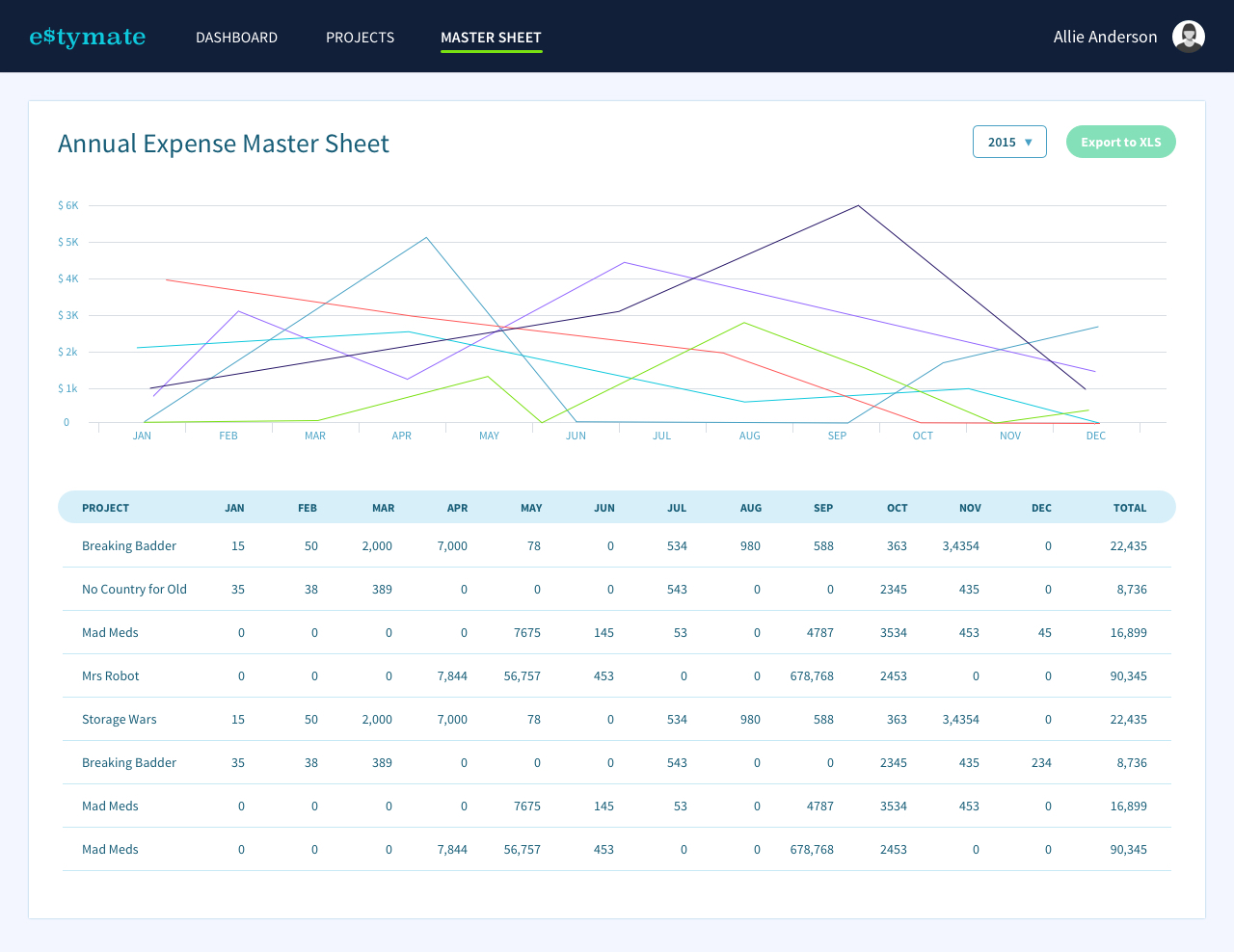Click the PROJECT column header
The image size is (1234, 952).
click(105, 508)
